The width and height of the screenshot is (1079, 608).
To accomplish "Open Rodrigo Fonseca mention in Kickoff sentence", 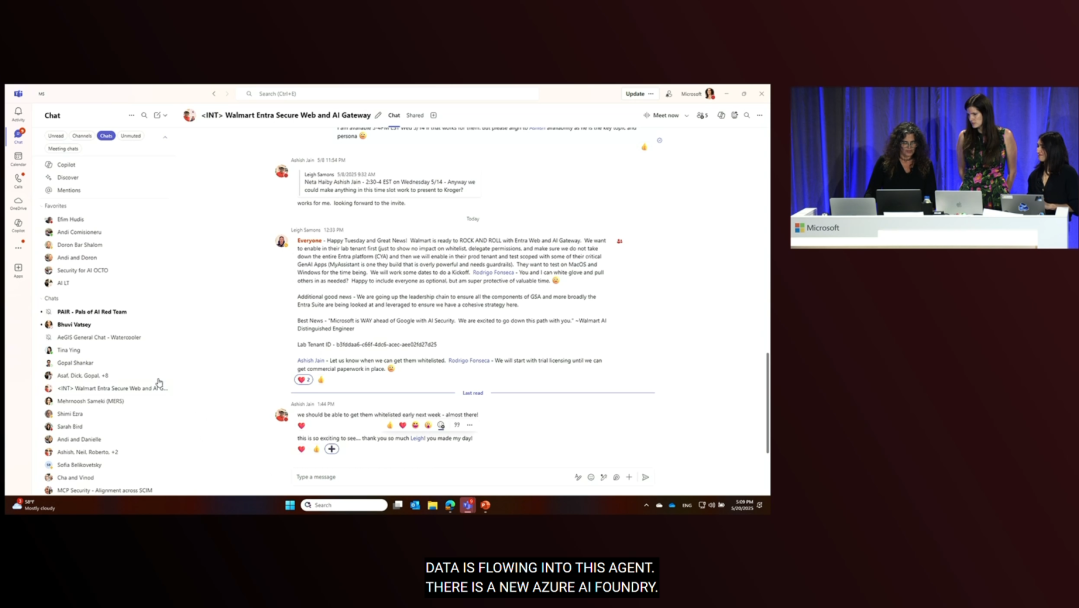I will coord(493,272).
